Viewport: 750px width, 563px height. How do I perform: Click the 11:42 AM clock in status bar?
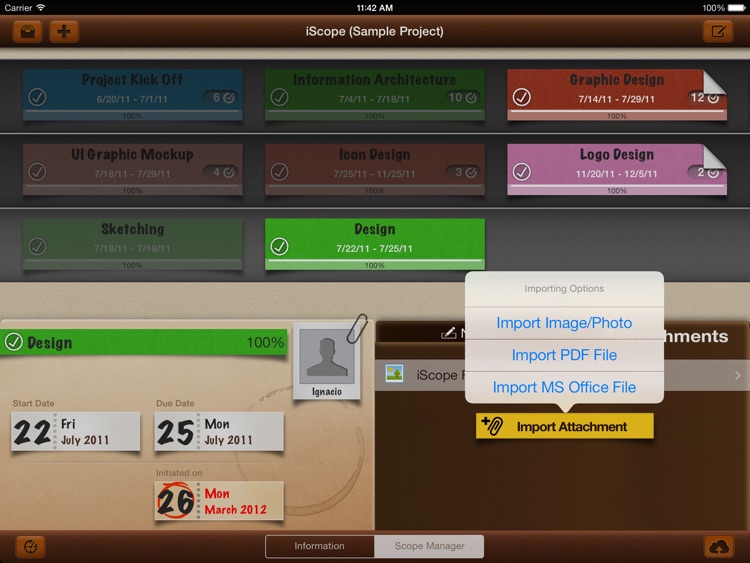click(375, 8)
